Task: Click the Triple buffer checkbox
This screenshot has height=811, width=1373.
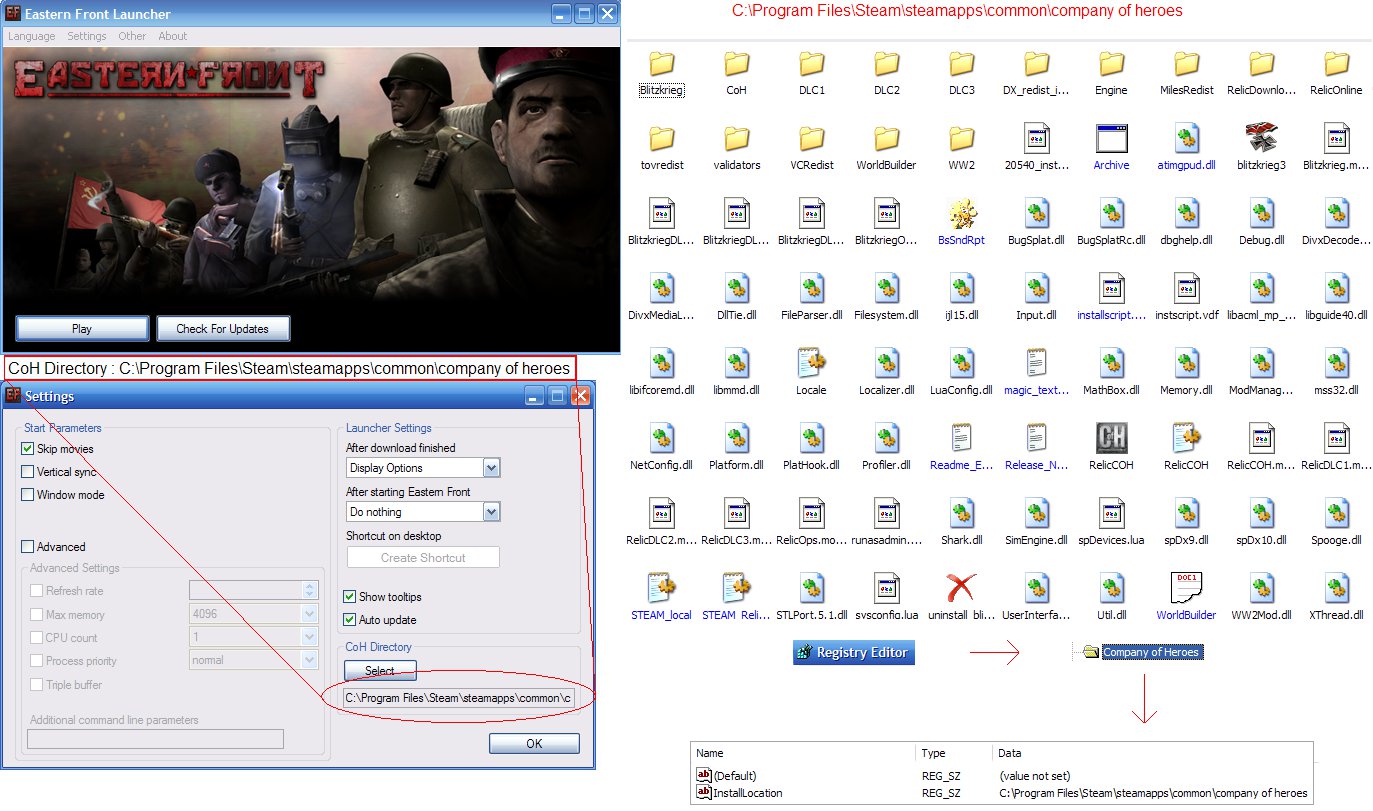Action: pos(37,685)
